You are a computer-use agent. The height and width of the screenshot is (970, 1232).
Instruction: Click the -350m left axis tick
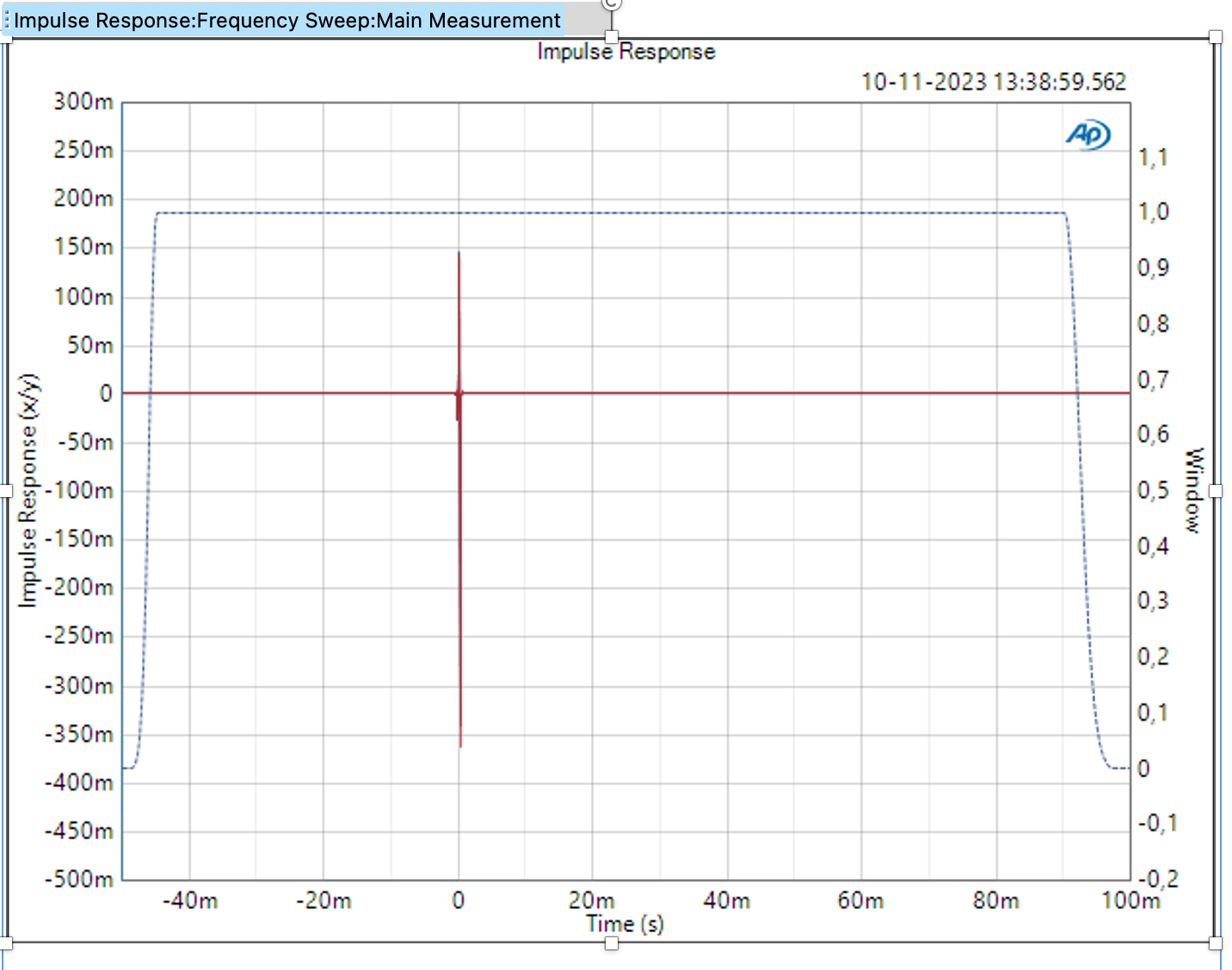click(x=79, y=734)
